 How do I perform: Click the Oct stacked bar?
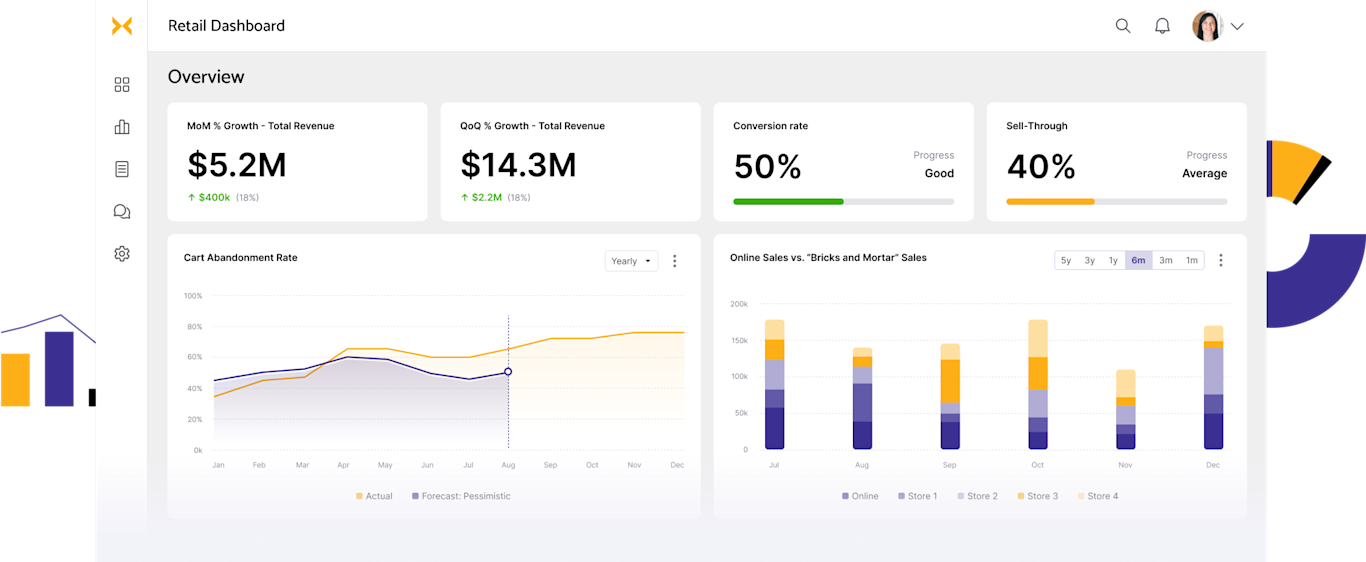click(x=1038, y=384)
